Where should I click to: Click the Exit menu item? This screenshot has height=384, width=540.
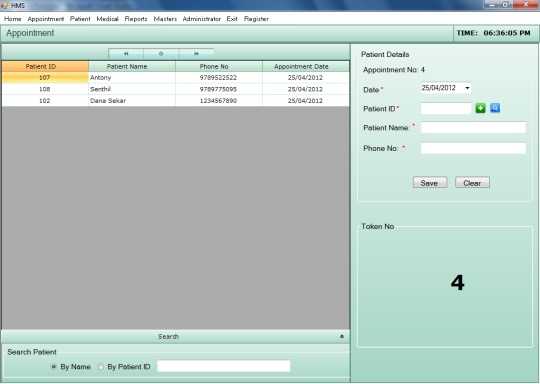point(232,19)
